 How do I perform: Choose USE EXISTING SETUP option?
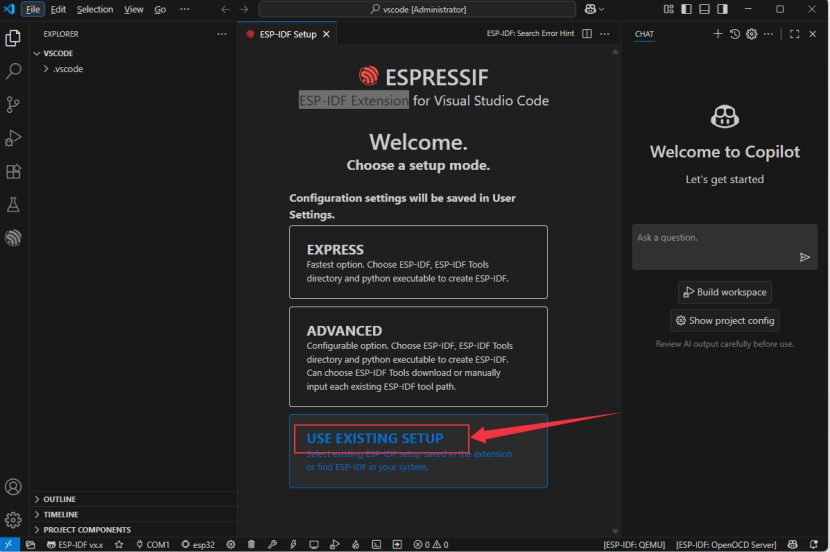(418, 451)
